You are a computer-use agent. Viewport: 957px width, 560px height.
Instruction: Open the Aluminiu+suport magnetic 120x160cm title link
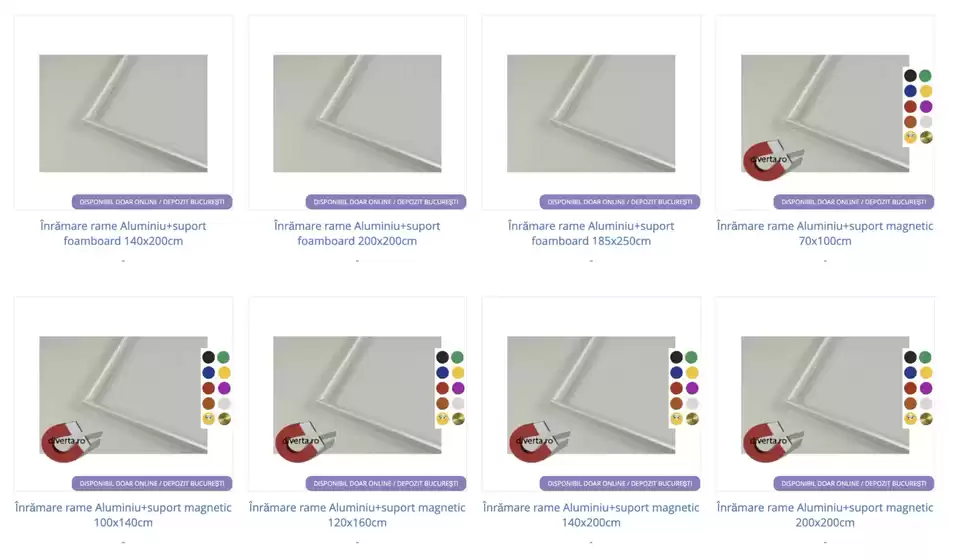357,515
